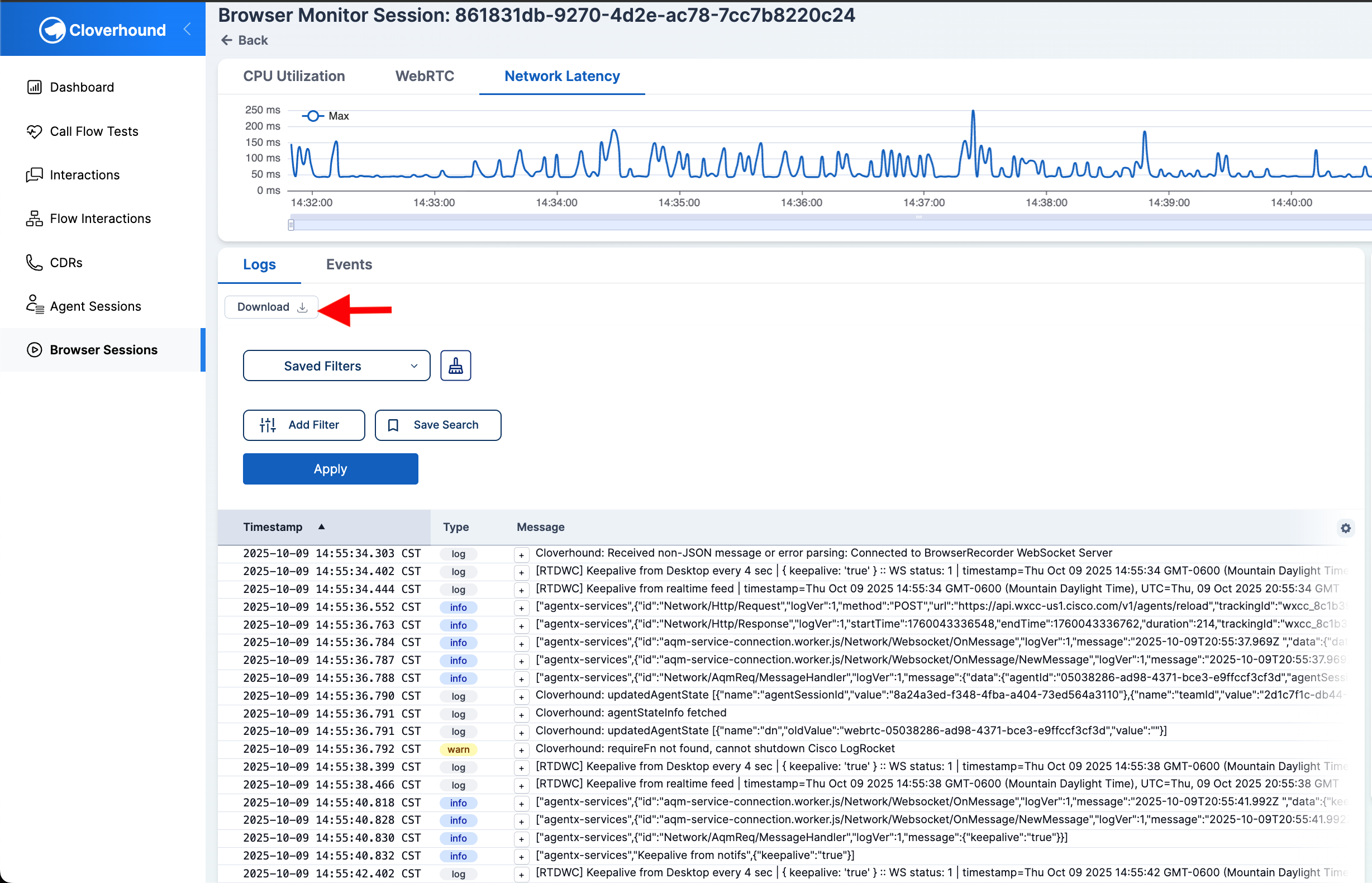This screenshot has width=1372, height=883.
Task: Expand the 14:55:38.466 realtime feed row
Action: [521, 786]
